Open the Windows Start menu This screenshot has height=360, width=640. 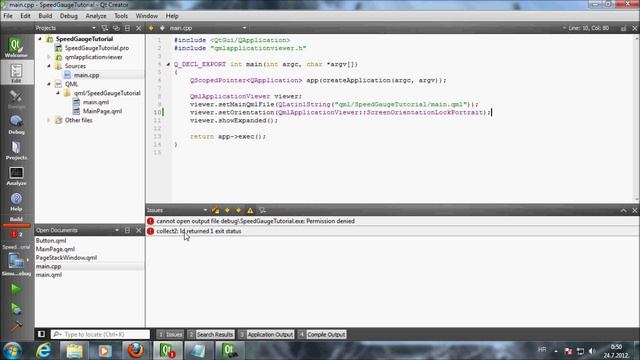[x=12, y=351]
